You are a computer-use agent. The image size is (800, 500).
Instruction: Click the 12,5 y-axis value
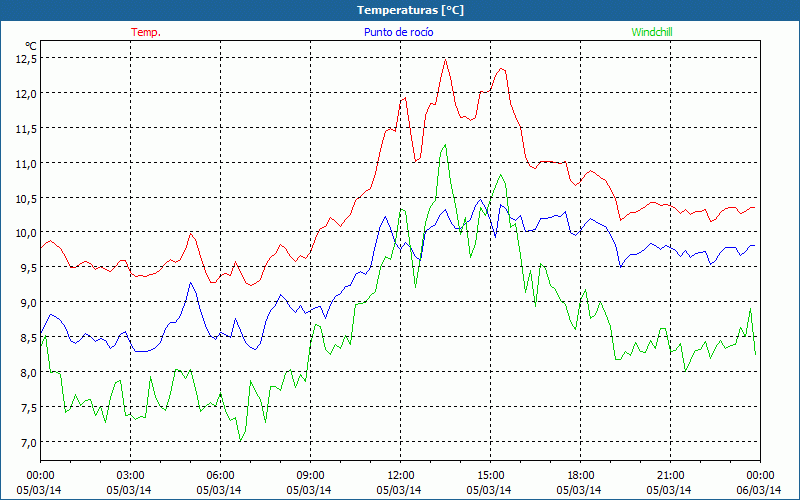click(27, 59)
